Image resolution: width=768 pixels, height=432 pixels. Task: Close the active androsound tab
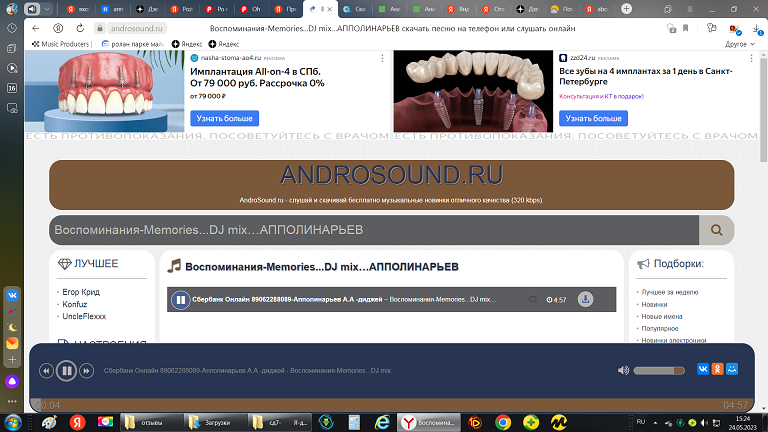[330, 9]
